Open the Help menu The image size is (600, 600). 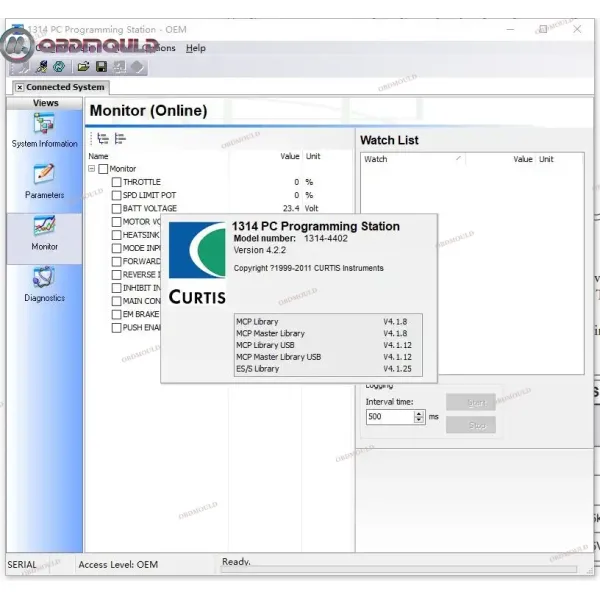pyautogui.click(x=196, y=48)
